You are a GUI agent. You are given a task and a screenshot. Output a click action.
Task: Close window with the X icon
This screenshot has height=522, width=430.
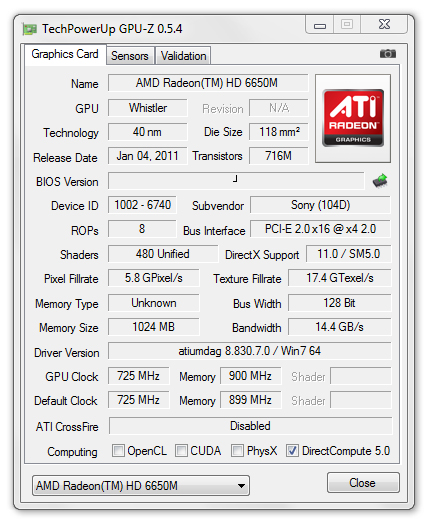[384, 25]
